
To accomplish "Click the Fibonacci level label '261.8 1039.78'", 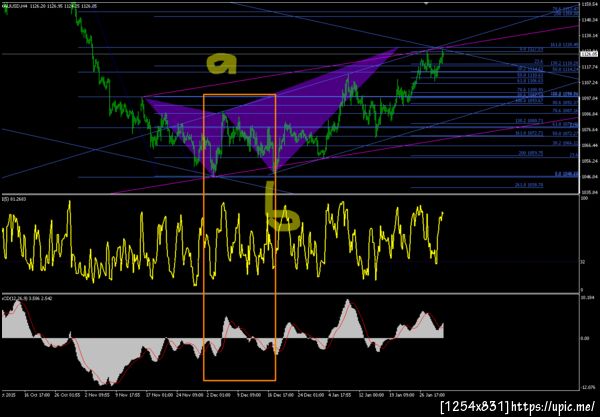I will (x=529, y=185).
